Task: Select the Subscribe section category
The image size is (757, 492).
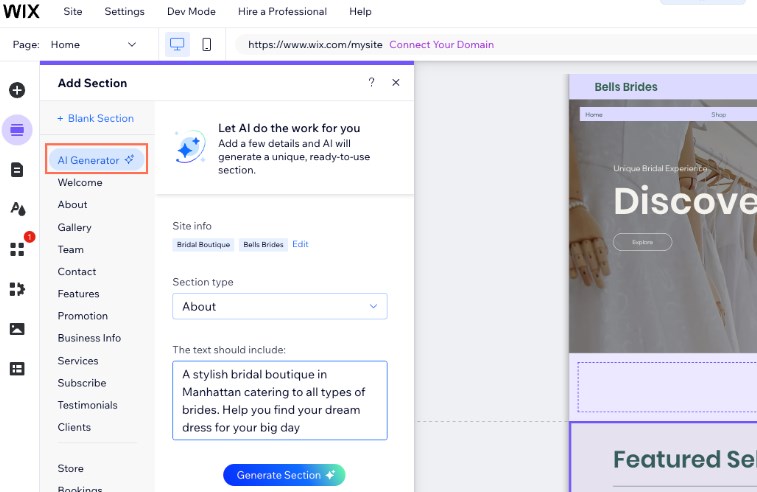Action: pyautogui.click(x=82, y=383)
